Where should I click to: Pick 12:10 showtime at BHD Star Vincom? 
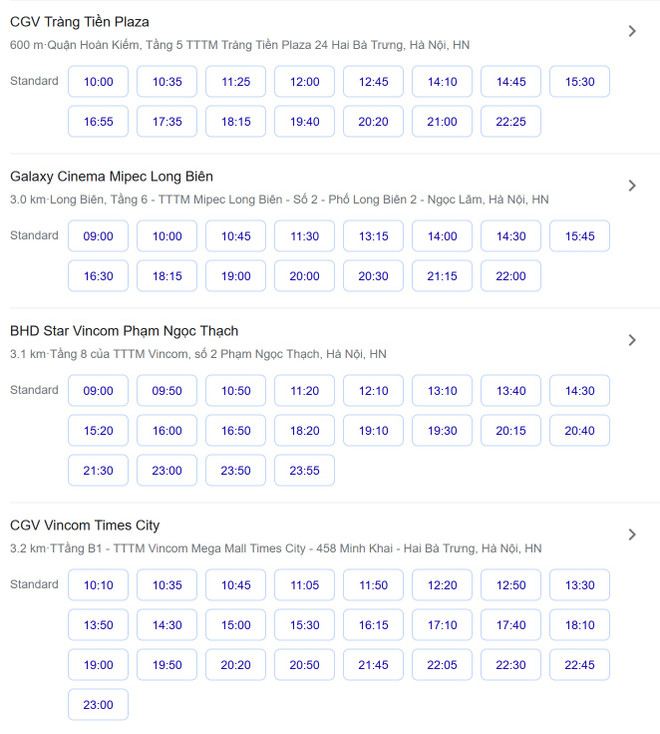pos(374,391)
